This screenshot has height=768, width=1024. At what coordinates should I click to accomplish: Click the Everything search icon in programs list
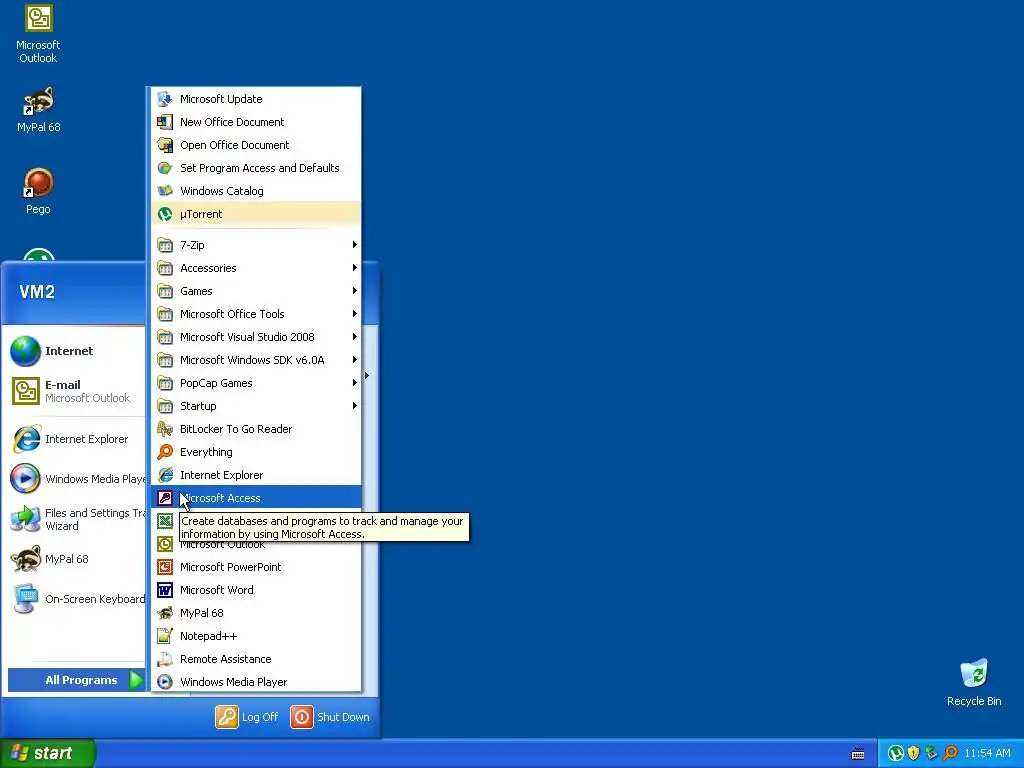(x=165, y=452)
